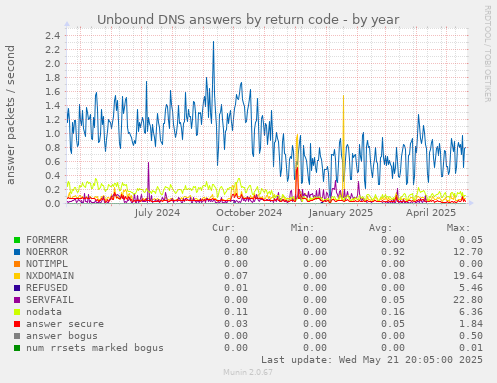Click the NOERROR current value 0.80

(236, 252)
